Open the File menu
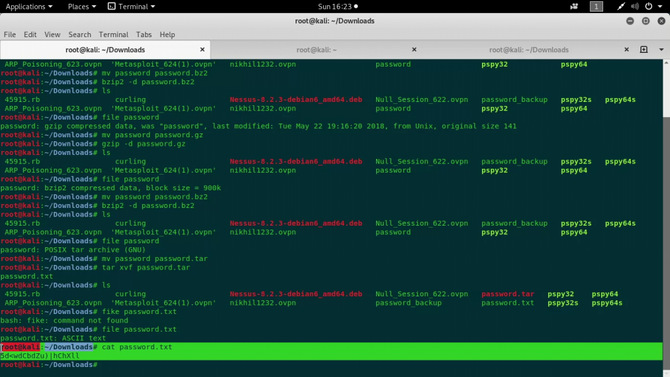The height and width of the screenshot is (377, 670). click(x=9, y=35)
